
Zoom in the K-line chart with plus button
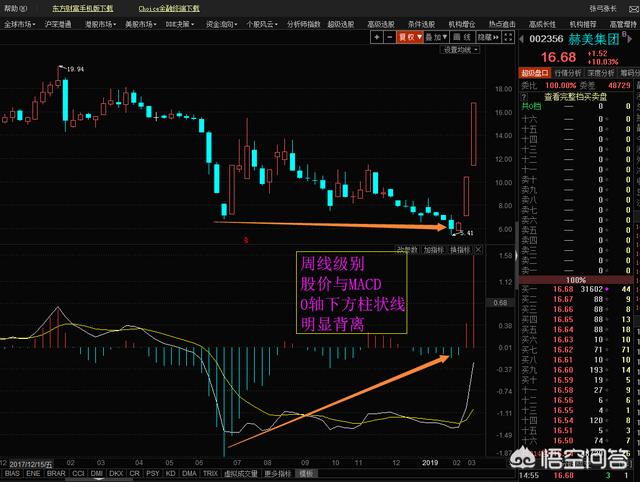point(377,37)
